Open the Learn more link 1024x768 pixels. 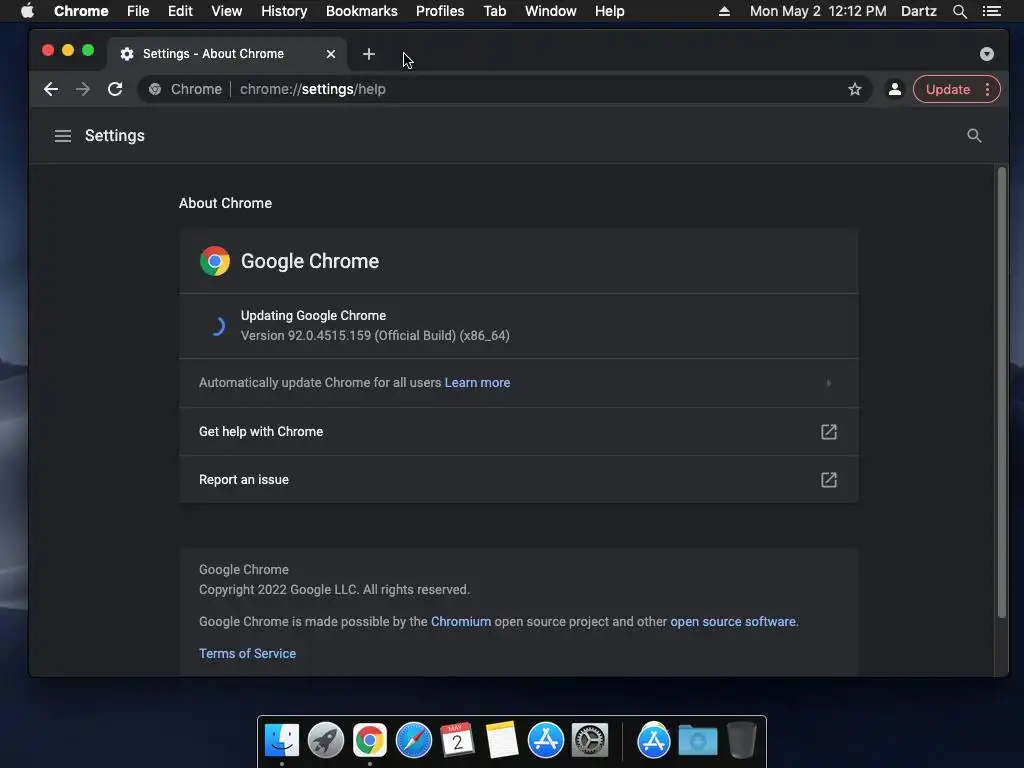(x=477, y=383)
